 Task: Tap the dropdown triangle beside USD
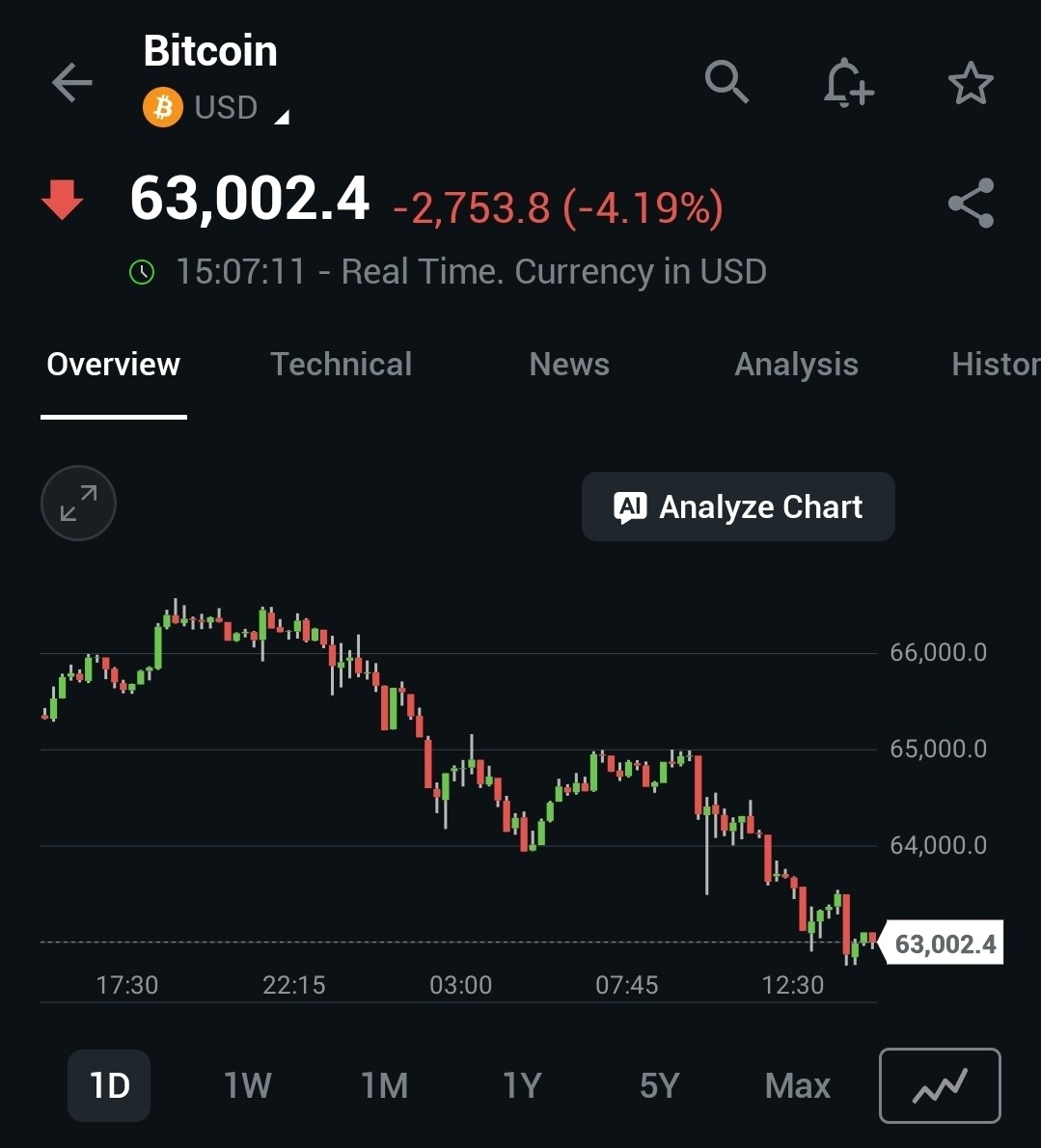click(282, 118)
